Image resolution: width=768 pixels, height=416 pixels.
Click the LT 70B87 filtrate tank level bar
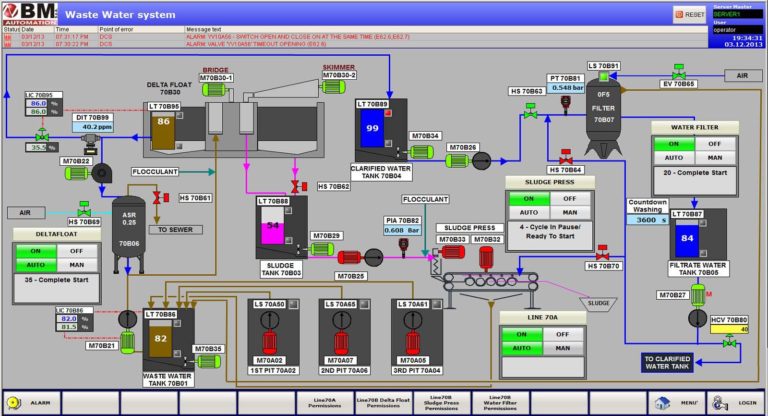(687, 238)
